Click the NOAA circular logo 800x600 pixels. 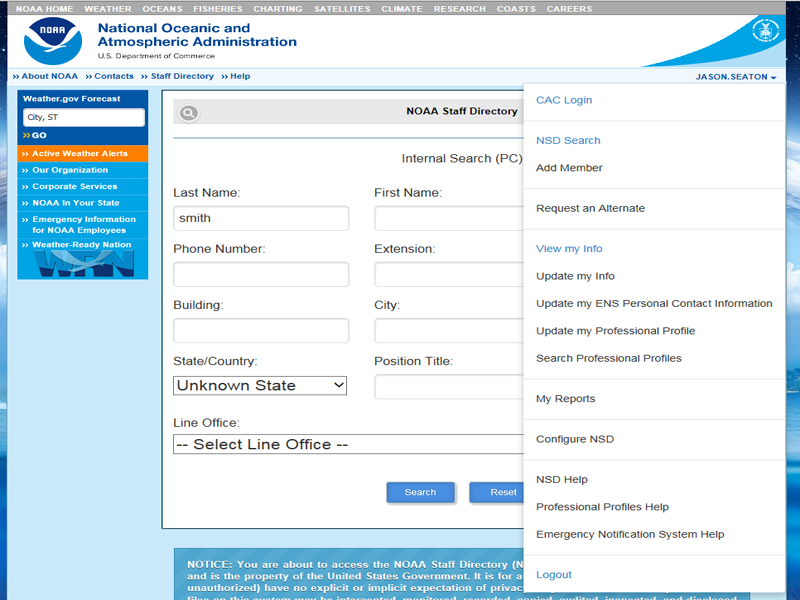pyautogui.click(x=53, y=41)
